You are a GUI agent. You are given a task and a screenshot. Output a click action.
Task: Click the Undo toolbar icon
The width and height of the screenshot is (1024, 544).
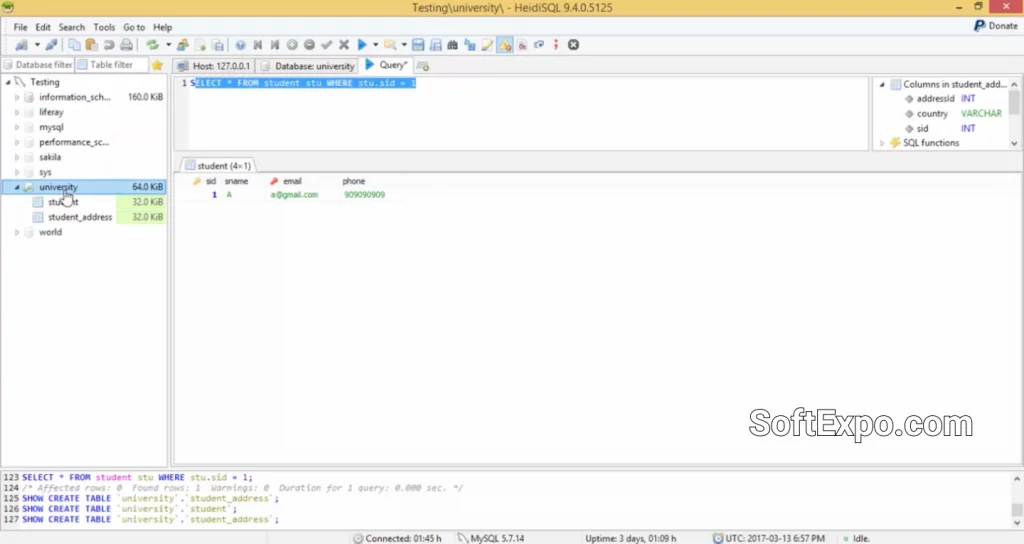click(109, 45)
